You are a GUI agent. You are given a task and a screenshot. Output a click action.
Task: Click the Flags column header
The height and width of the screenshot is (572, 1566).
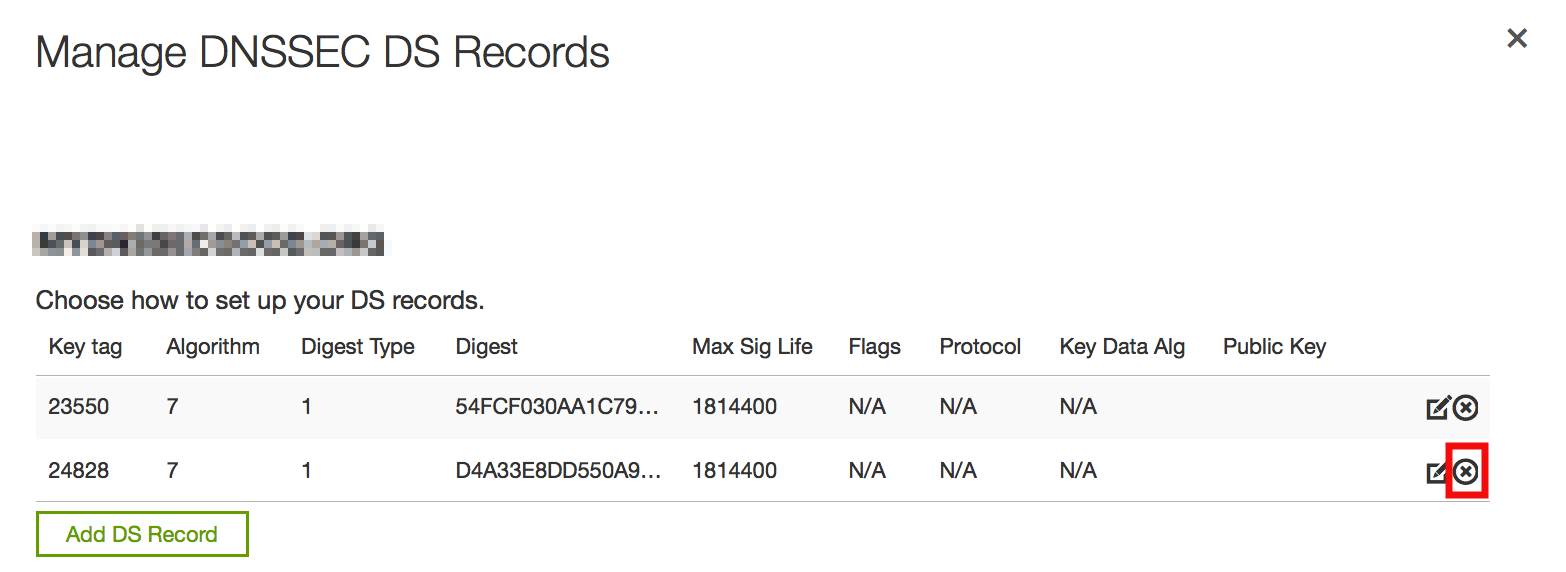[875, 347]
